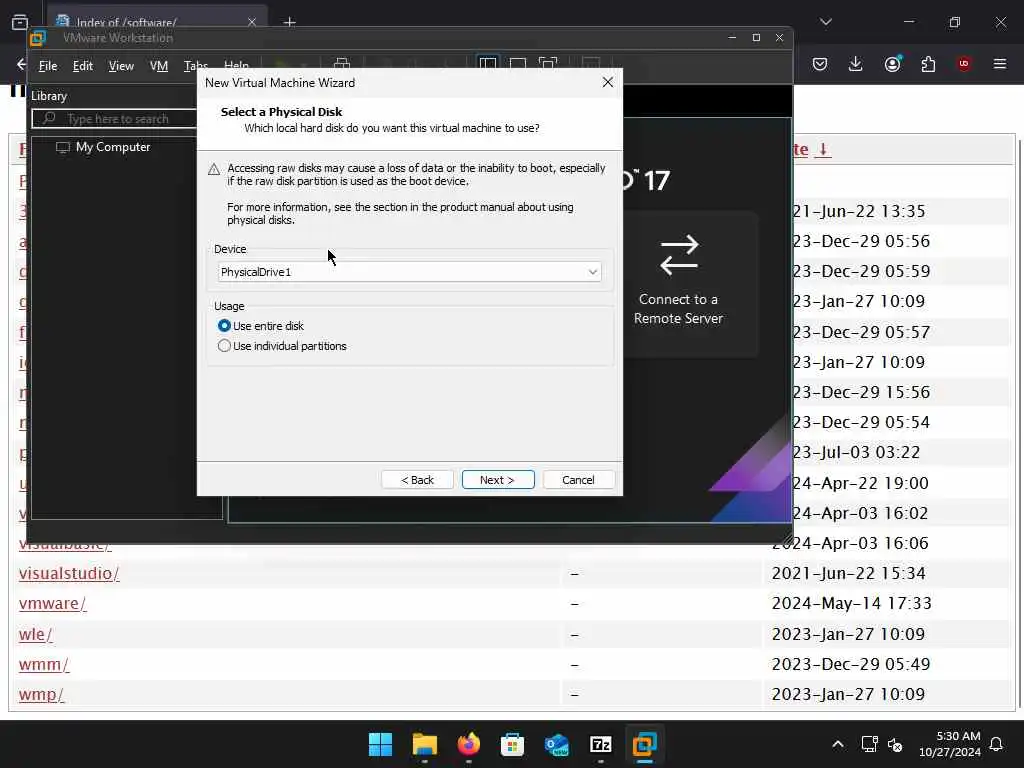The image size is (1024, 768).
Task: Open the Firefox list all tabs chevron
Action: tap(826, 22)
